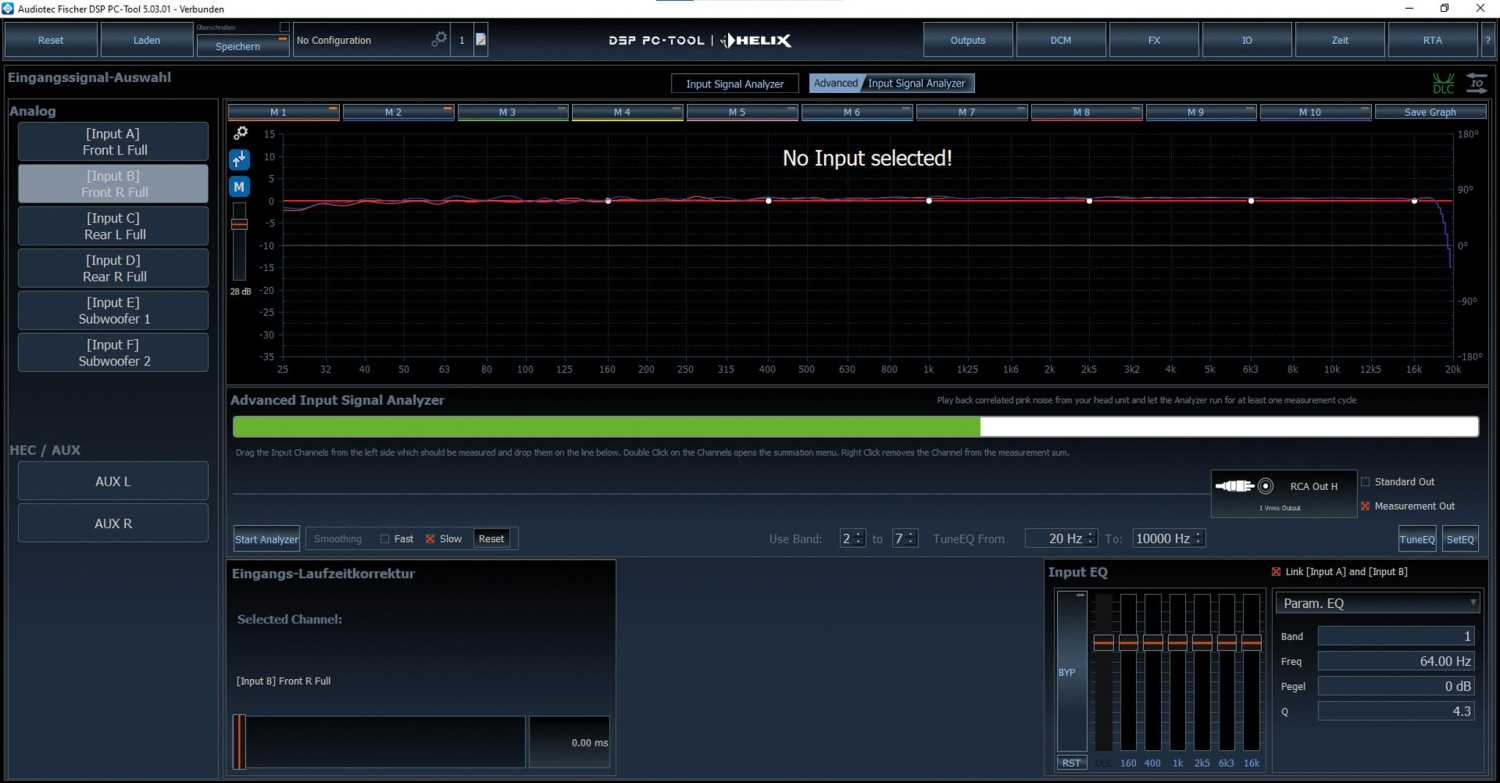
Task: Click the SetEQ button
Action: (x=1460, y=539)
